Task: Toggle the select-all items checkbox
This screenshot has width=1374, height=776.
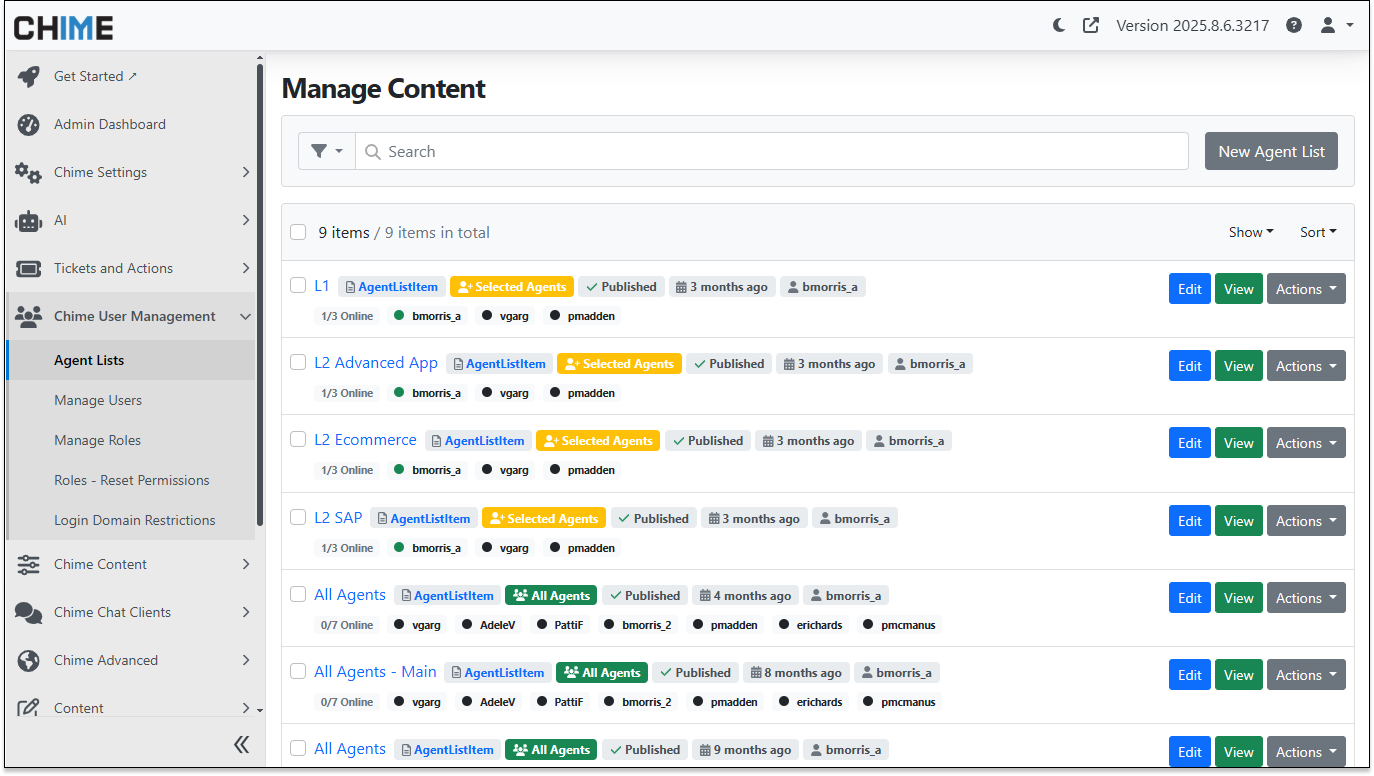Action: (298, 232)
